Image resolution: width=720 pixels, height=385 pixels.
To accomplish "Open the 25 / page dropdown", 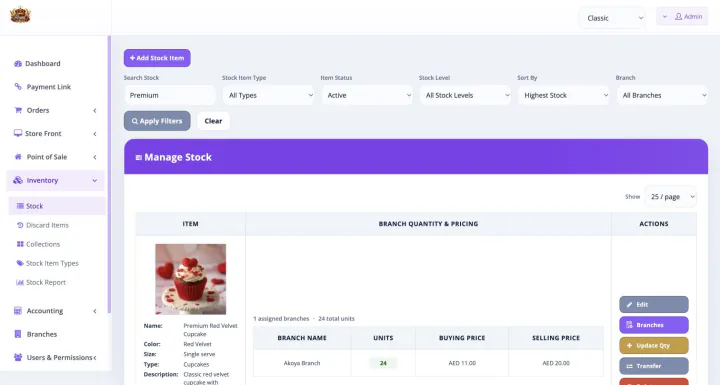I will [x=670, y=197].
